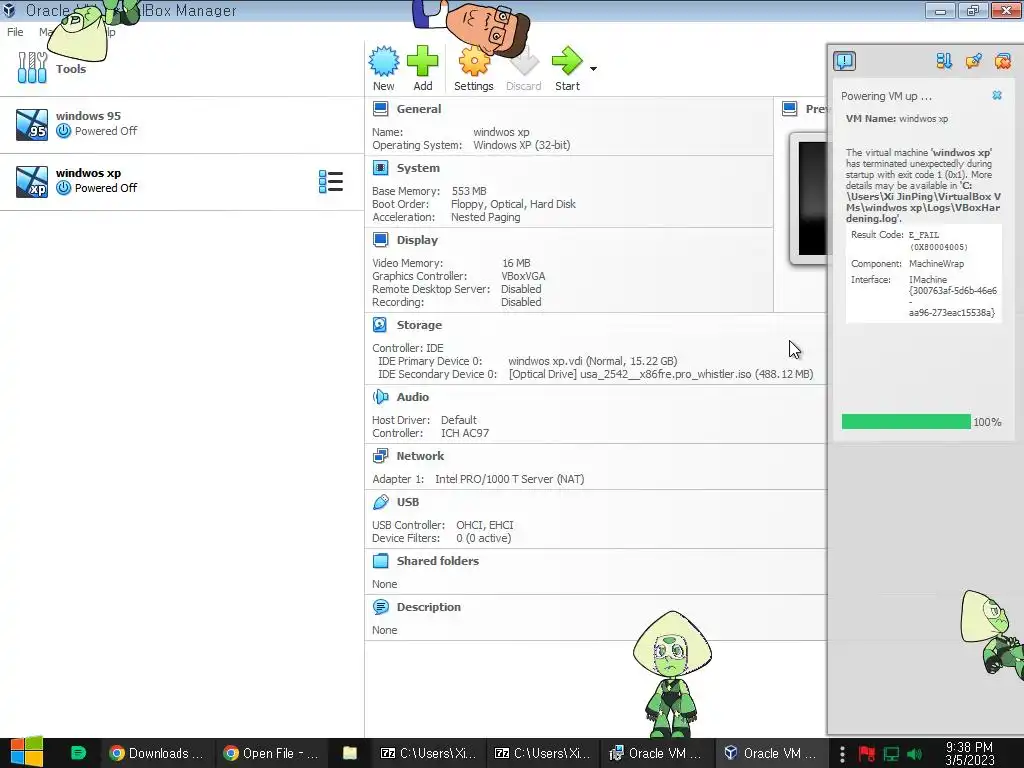Click the Base Memory '553 MB' value

coord(469,191)
